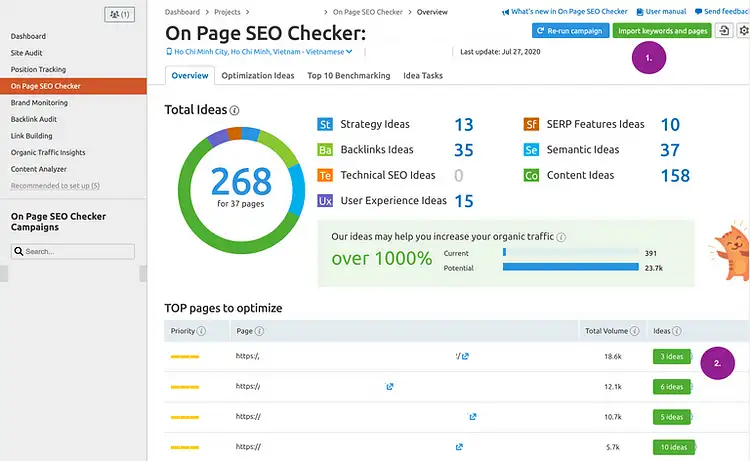
Task: Open the Top 10 Benchmarking tab
Action: point(347,75)
